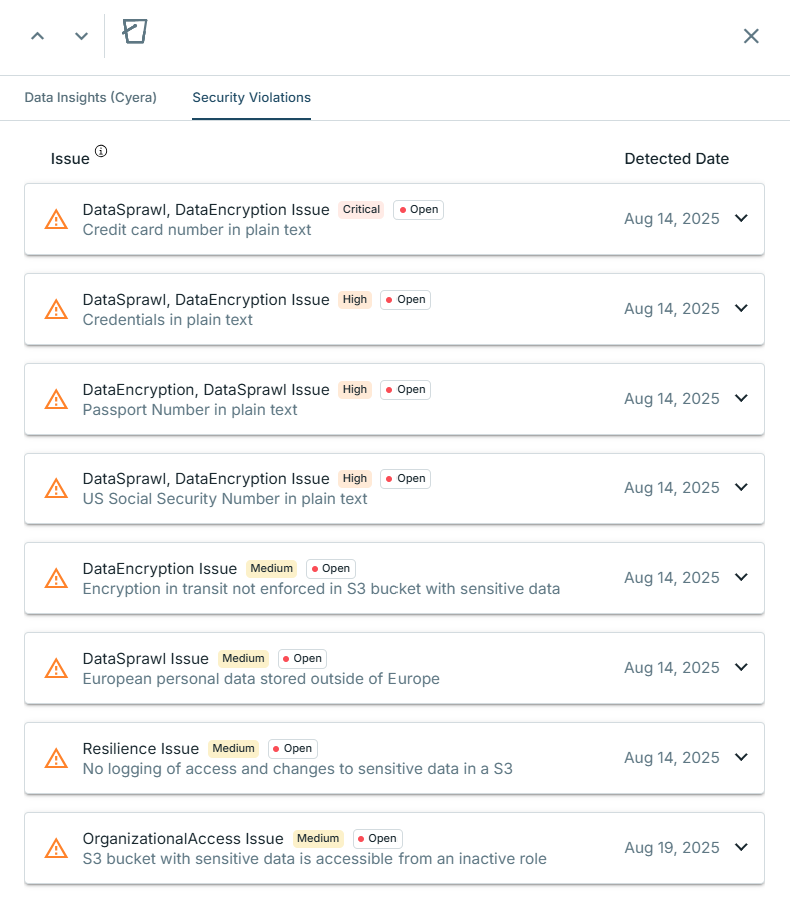Image resolution: width=790 pixels, height=915 pixels.
Task: Close the details panel
Action: 751,36
